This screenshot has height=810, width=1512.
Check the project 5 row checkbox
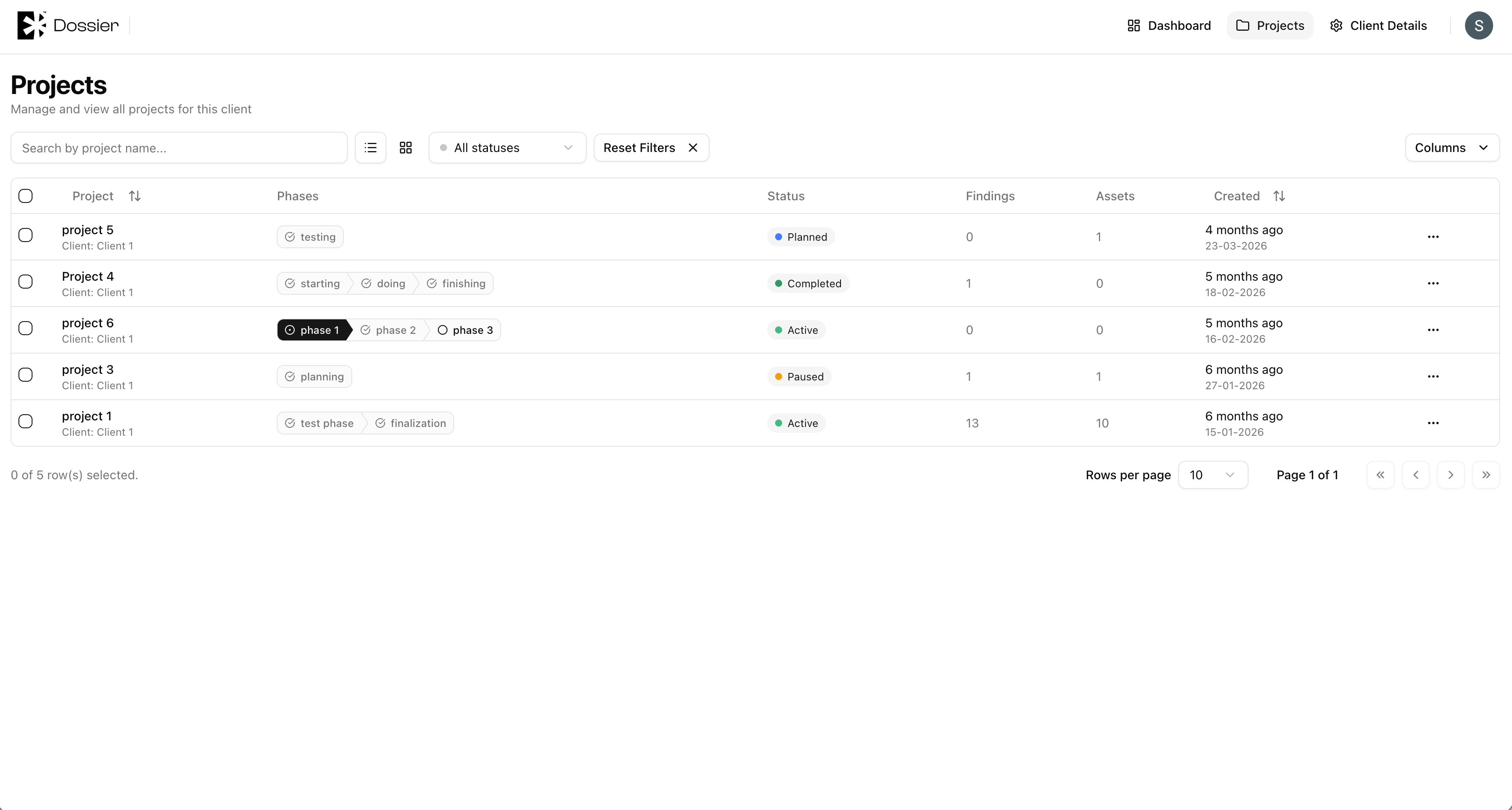[25, 235]
